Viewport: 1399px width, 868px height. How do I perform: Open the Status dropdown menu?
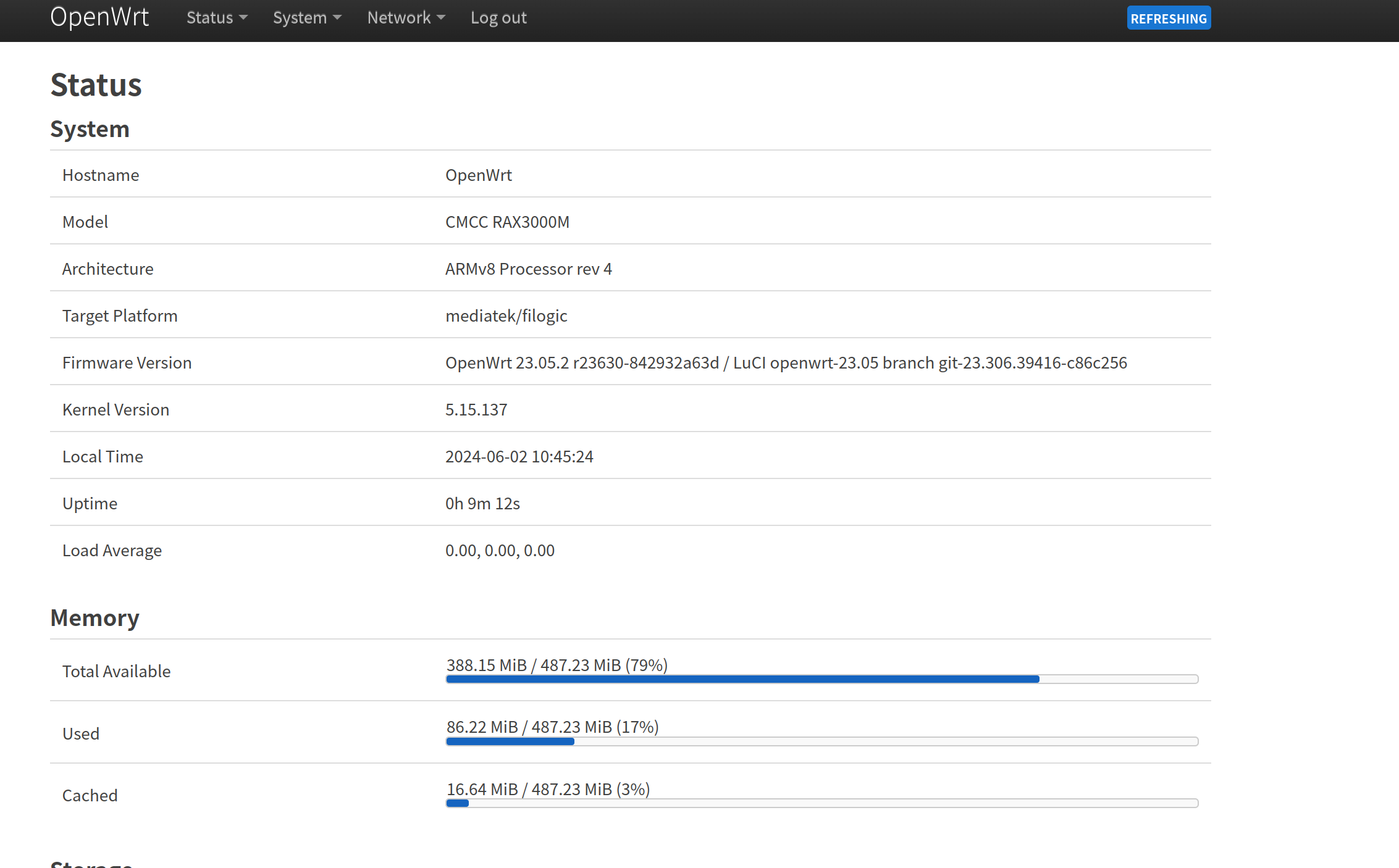[216, 18]
